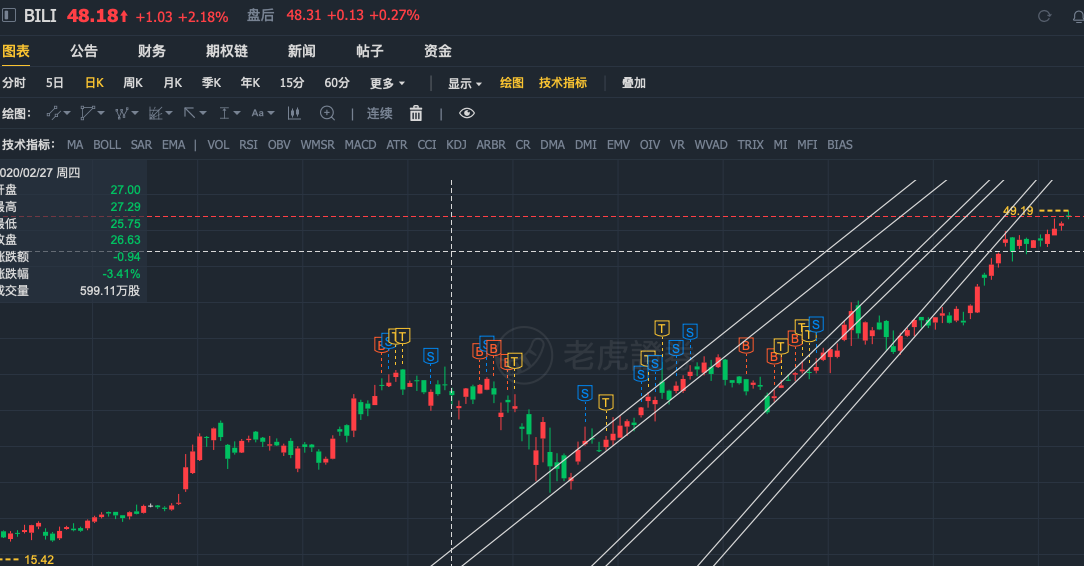Enable the WVAD indicator
Image resolution: width=1084 pixels, height=566 pixels.
(x=711, y=145)
